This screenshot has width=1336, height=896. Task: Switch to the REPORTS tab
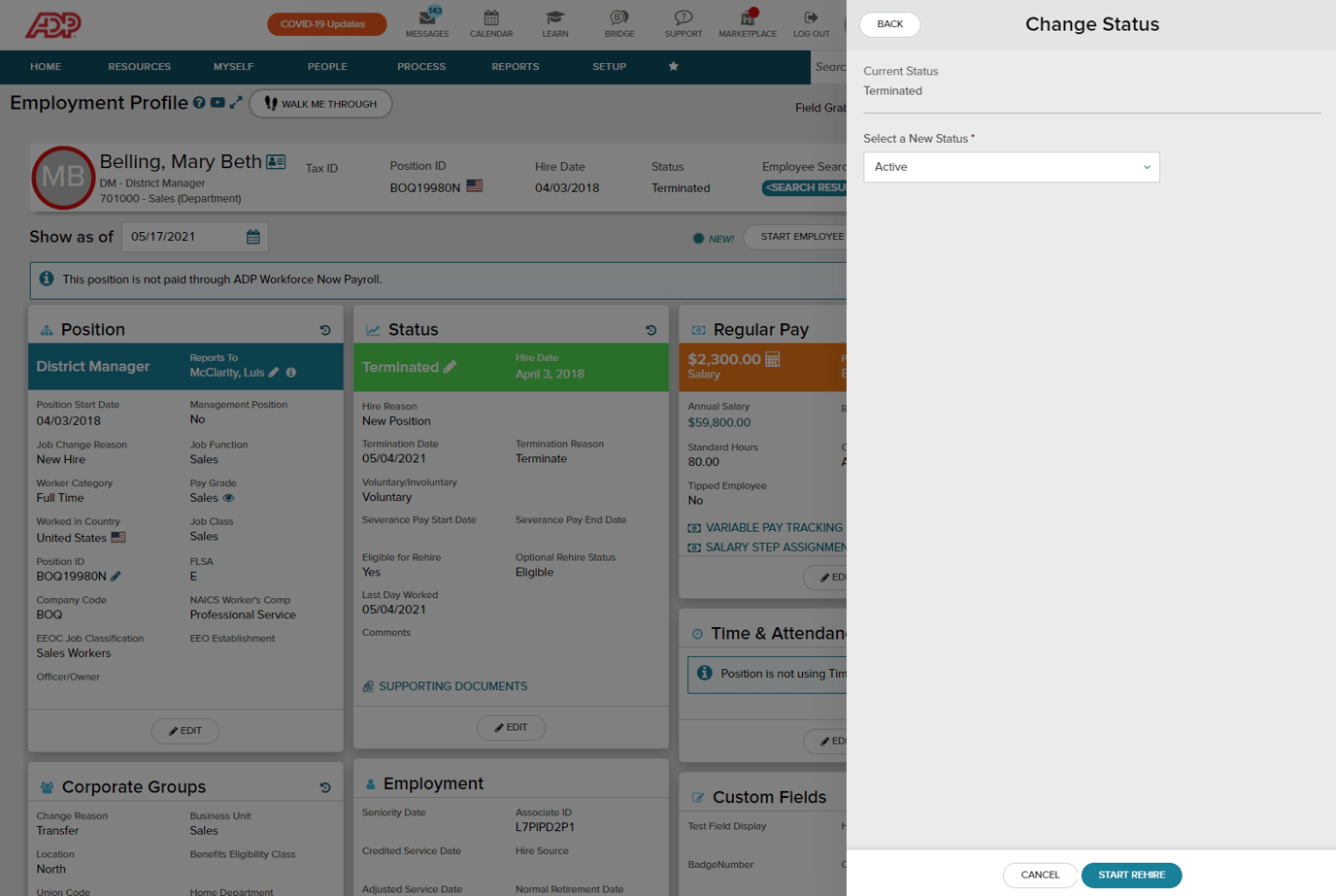(x=515, y=67)
